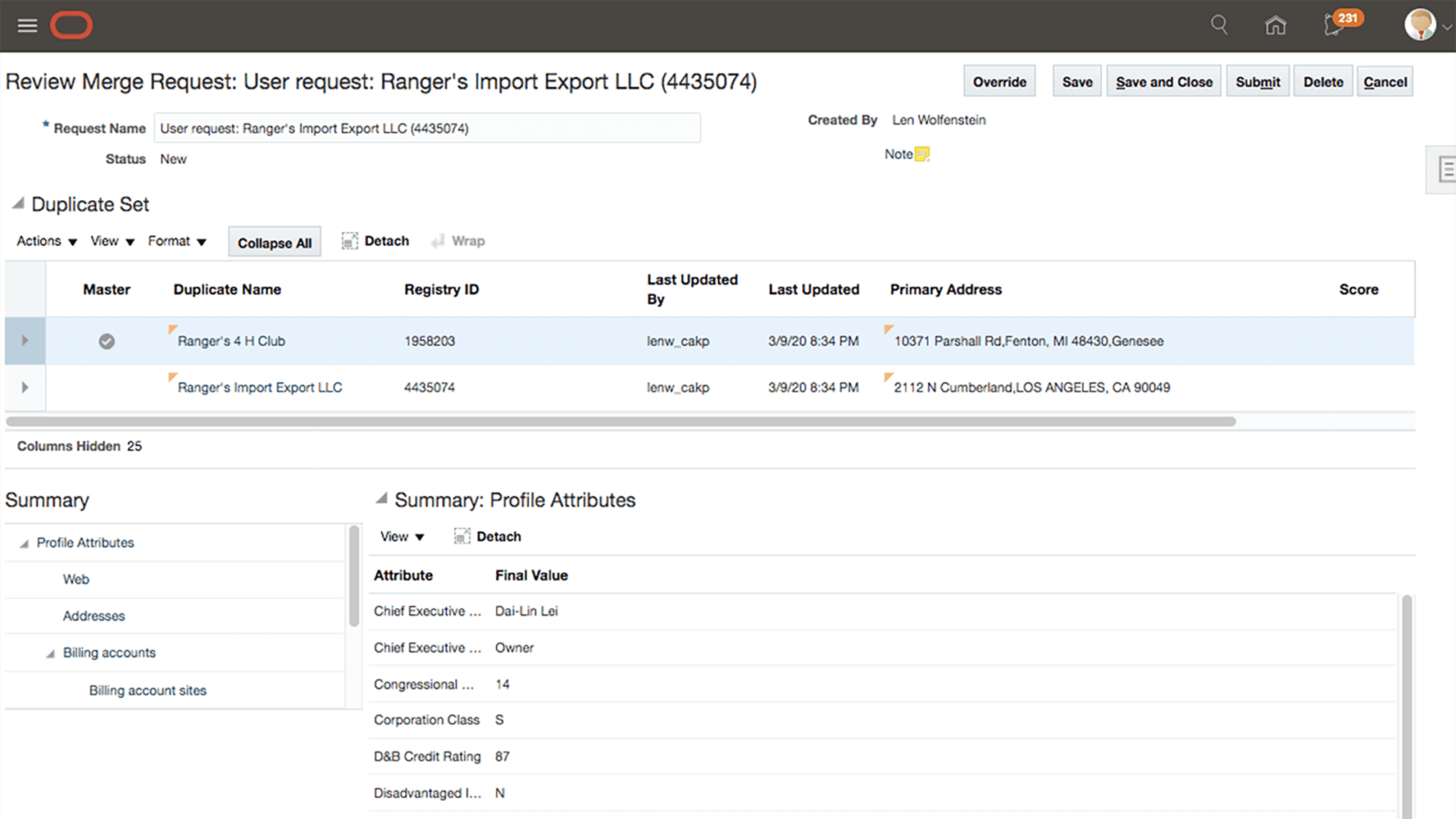Click the Save button

[x=1077, y=82]
